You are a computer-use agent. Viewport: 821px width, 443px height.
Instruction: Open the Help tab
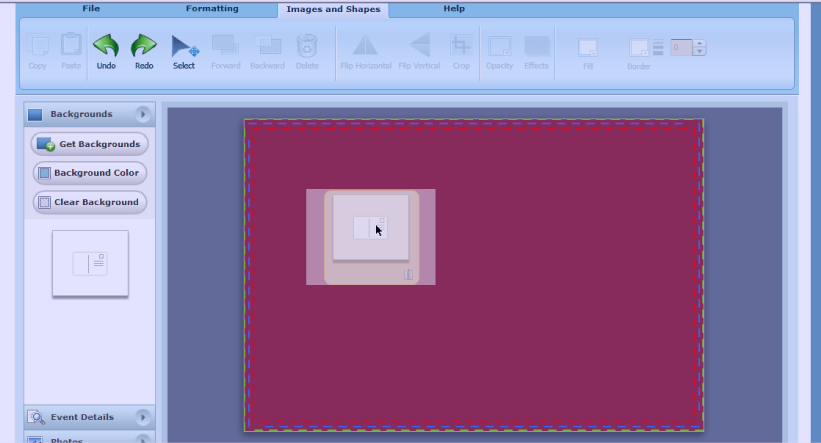coord(454,9)
